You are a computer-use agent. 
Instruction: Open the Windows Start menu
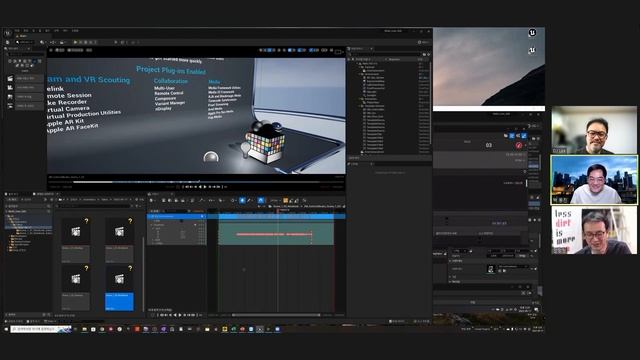[6, 329]
